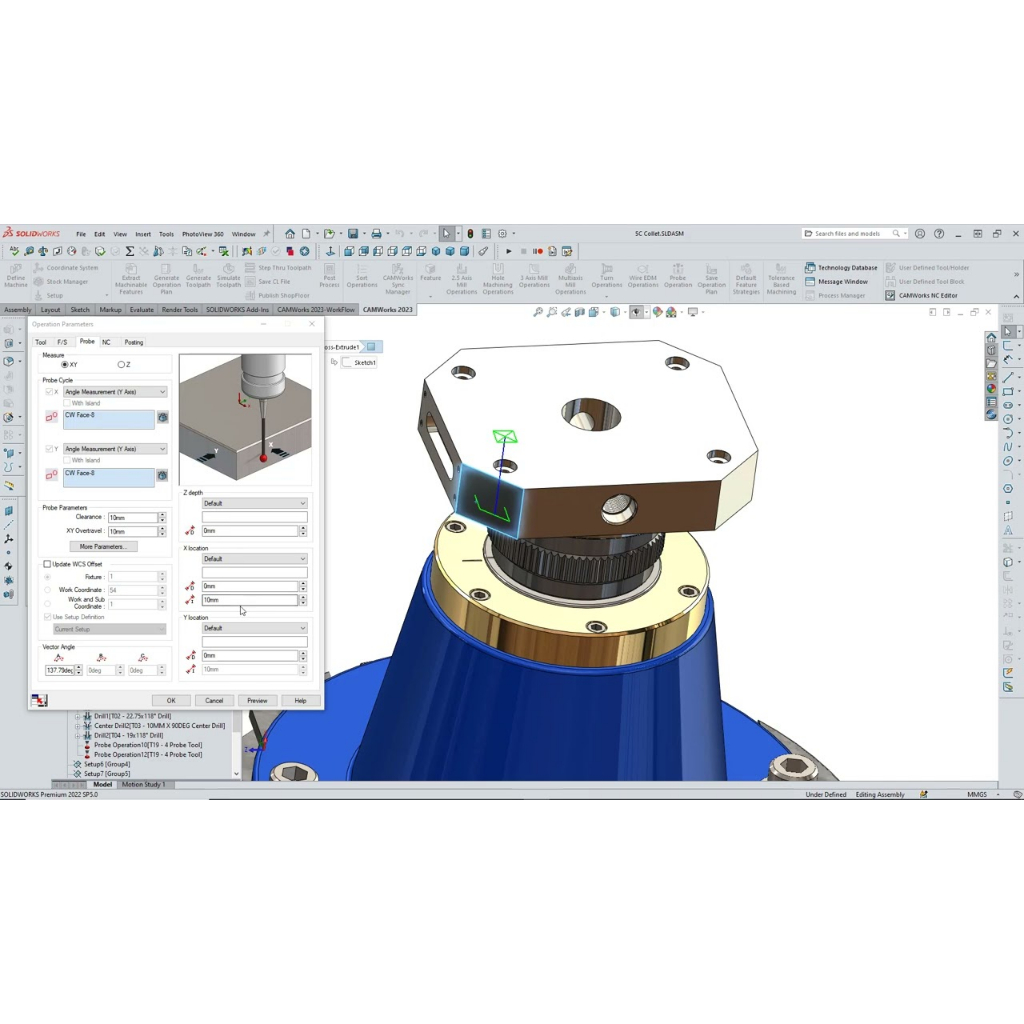This screenshot has width=1024, height=1024.
Task: Toggle the X probe cycle checkbox
Action: pos(49,392)
